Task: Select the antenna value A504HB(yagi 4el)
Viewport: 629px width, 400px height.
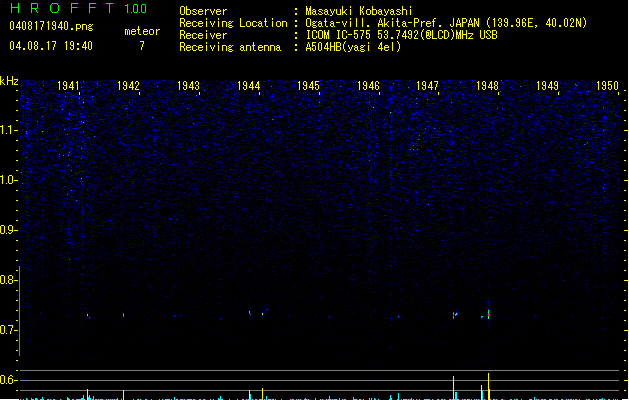Action: [x=353, y=47]
